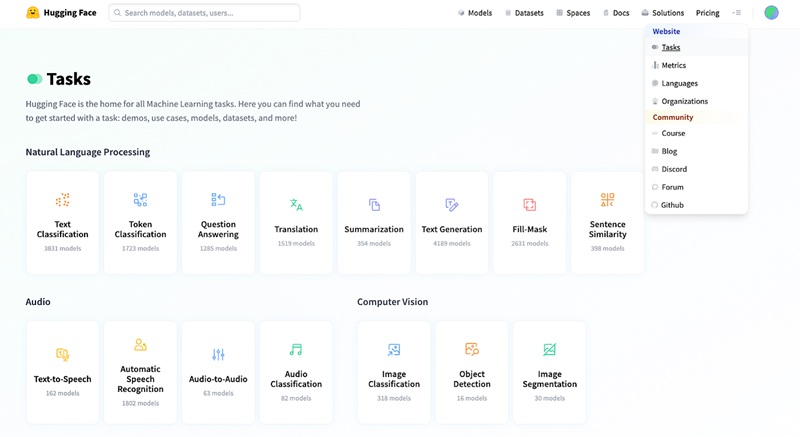Open the Datasets nav item
The image size is (800, 437).
point(524,13)
